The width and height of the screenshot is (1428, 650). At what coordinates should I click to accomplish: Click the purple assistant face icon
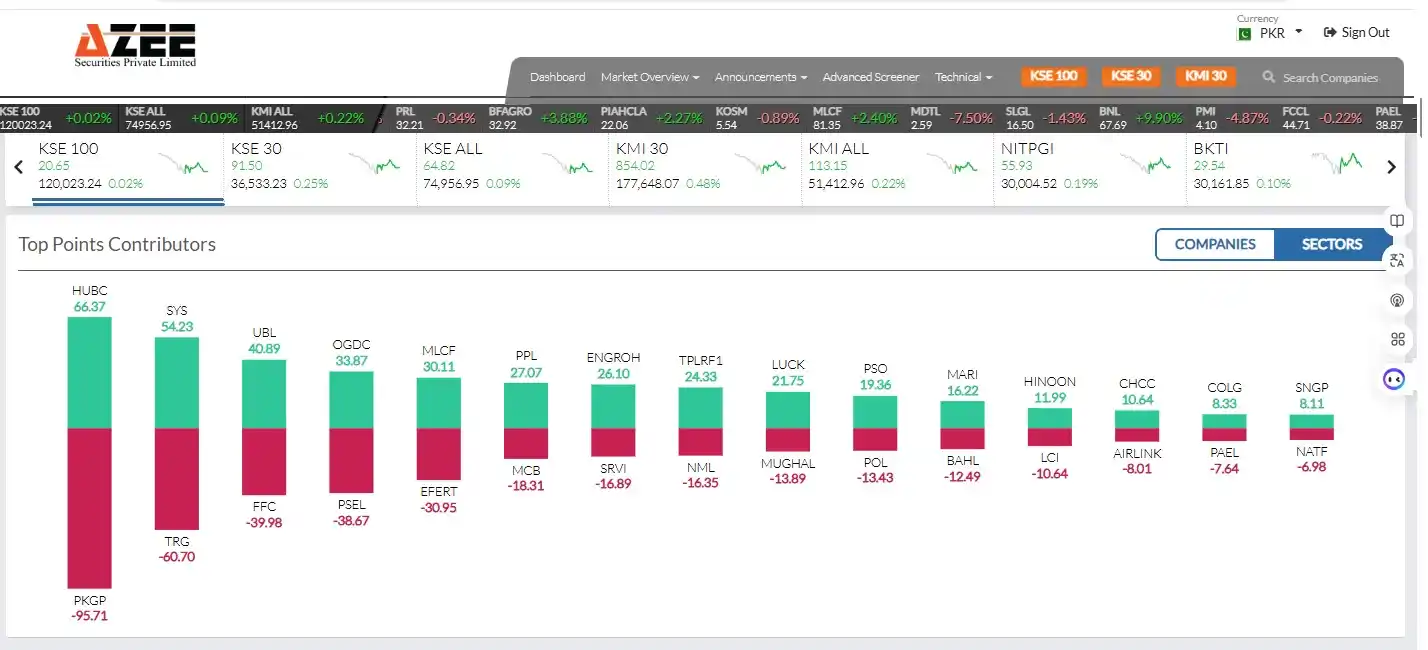click(1394, 379)
